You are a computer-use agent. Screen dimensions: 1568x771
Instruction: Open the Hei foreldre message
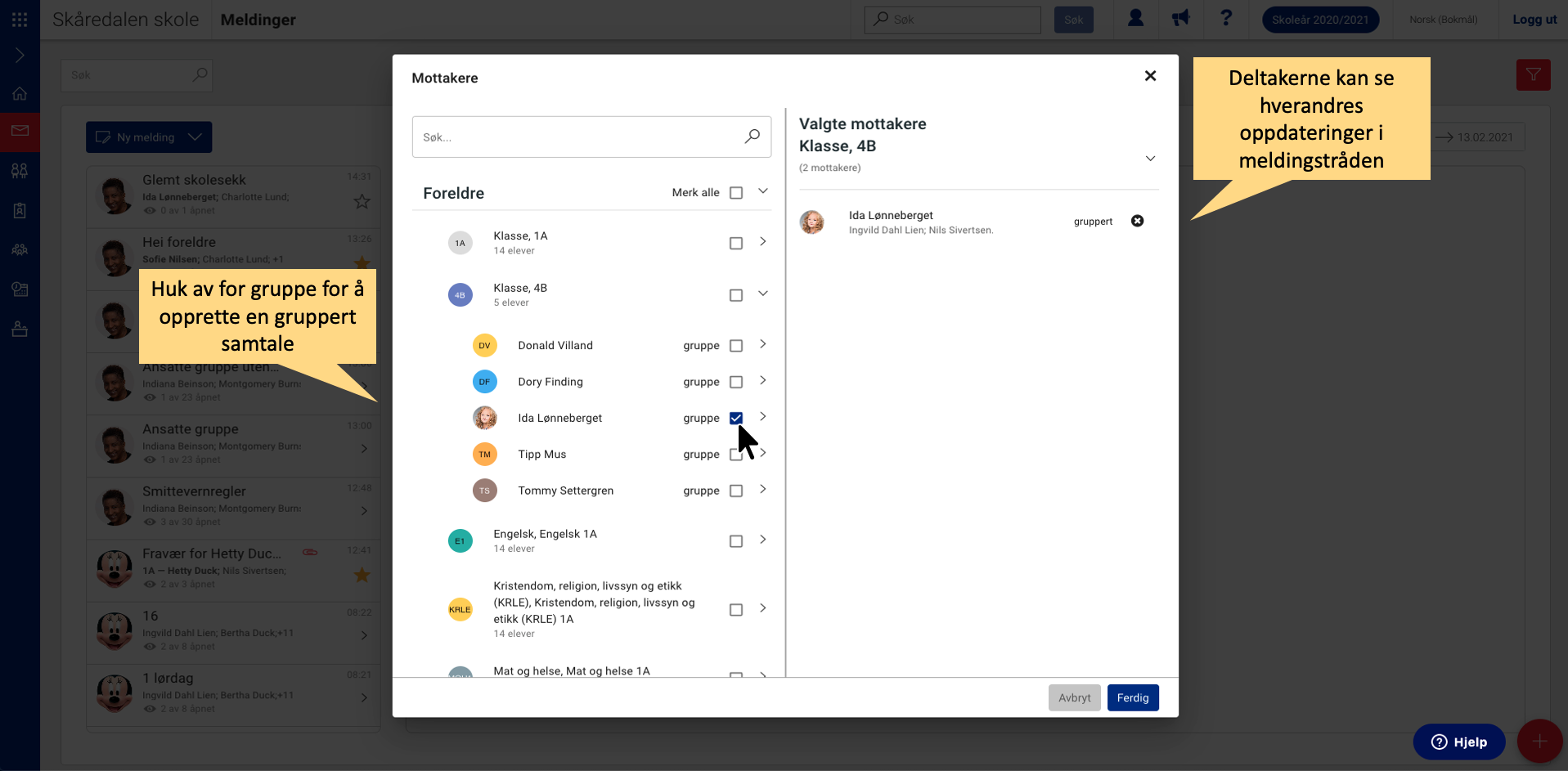233,258
